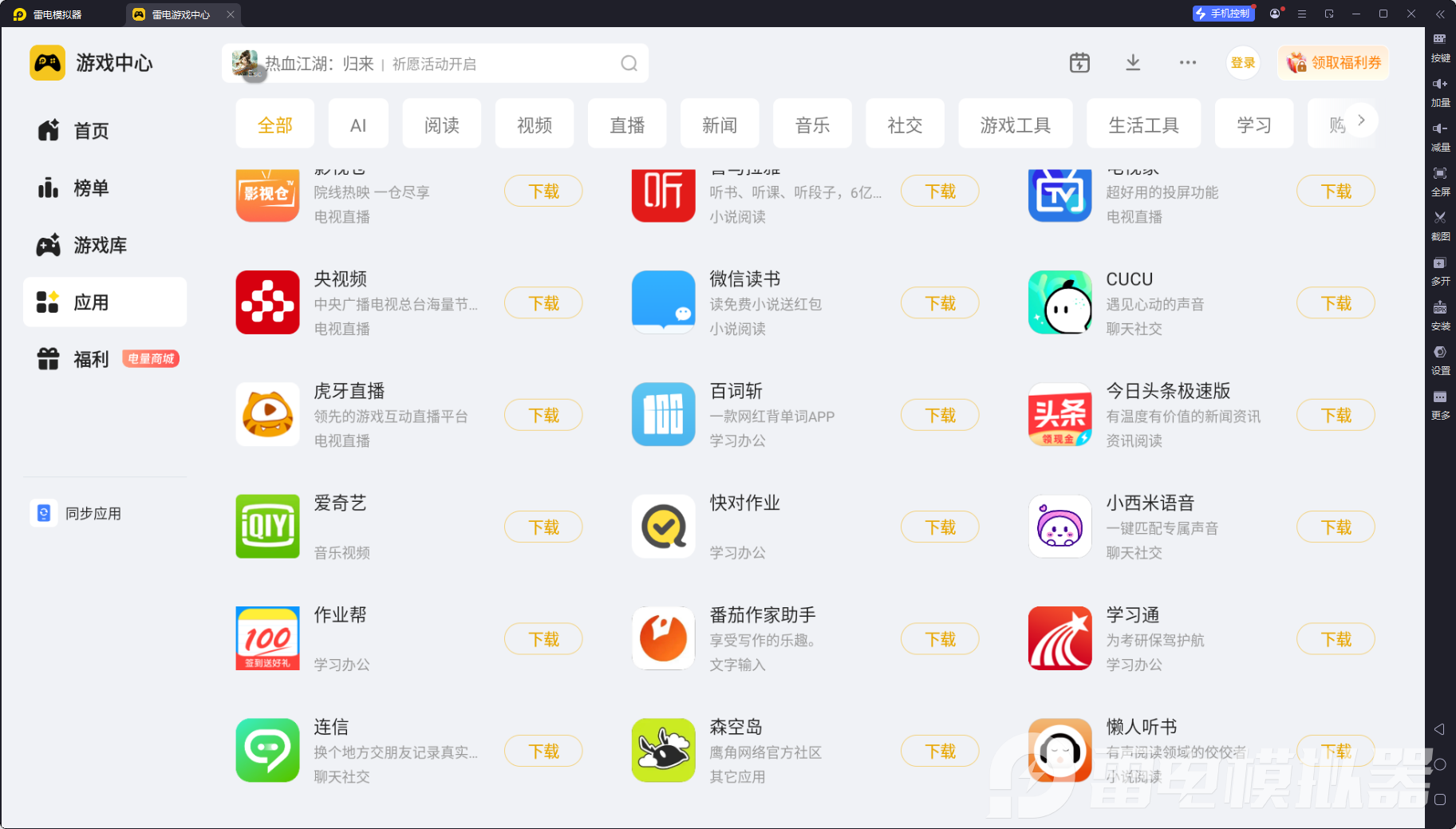Select the 新闻 category tab

(x=720, y=124)
